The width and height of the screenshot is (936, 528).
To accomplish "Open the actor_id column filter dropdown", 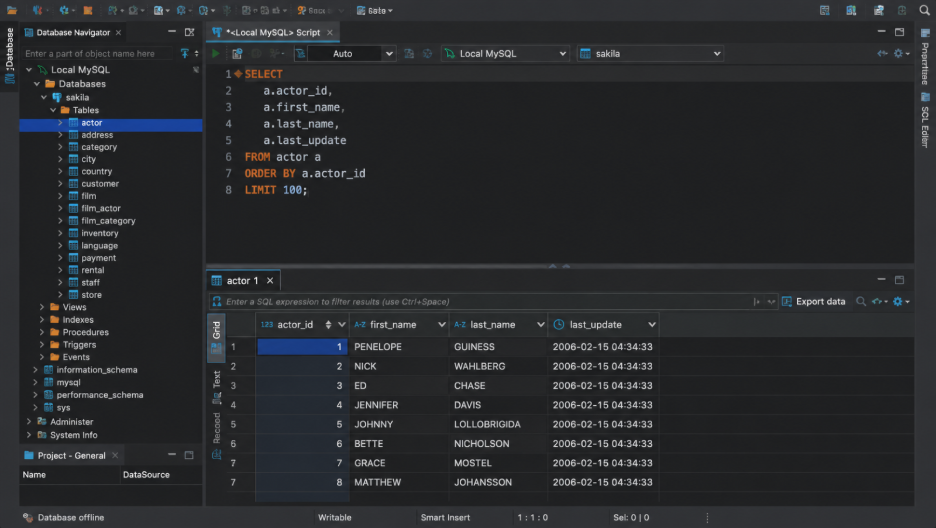I will point(341,325).
